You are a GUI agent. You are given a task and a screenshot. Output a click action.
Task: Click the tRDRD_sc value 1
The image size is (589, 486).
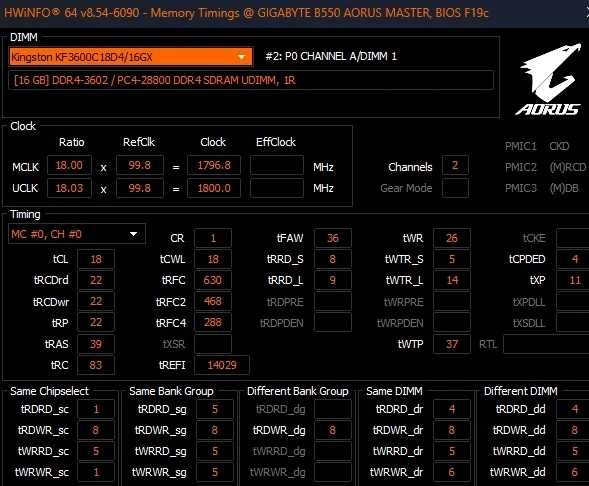[x=96, y=409]
